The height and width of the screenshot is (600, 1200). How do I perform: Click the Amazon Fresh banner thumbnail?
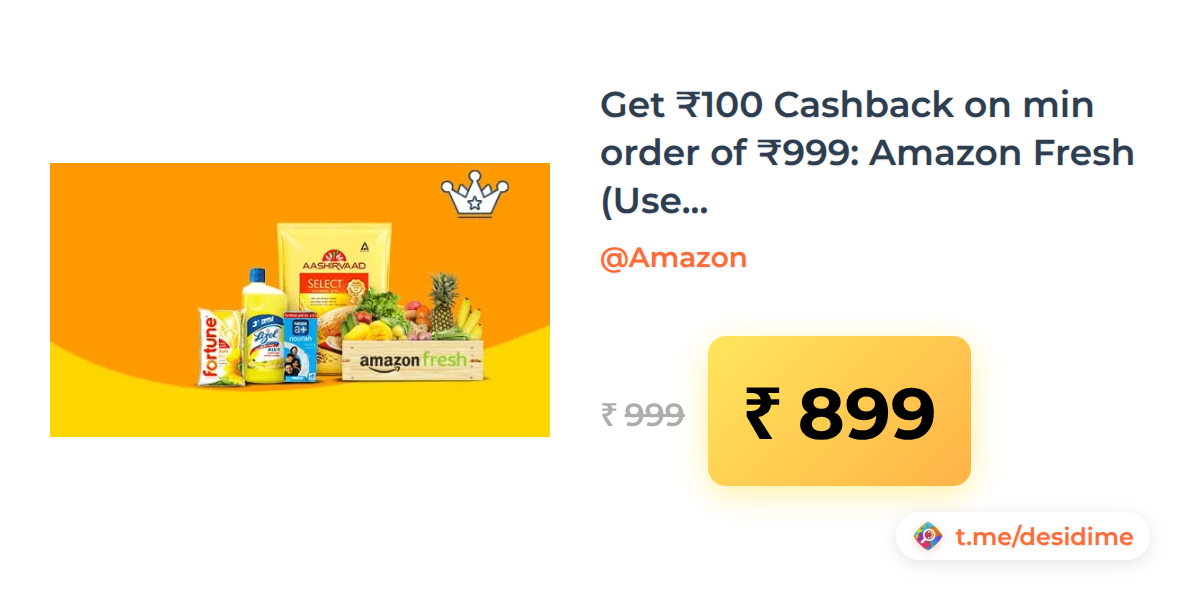[x=300, y=300]
